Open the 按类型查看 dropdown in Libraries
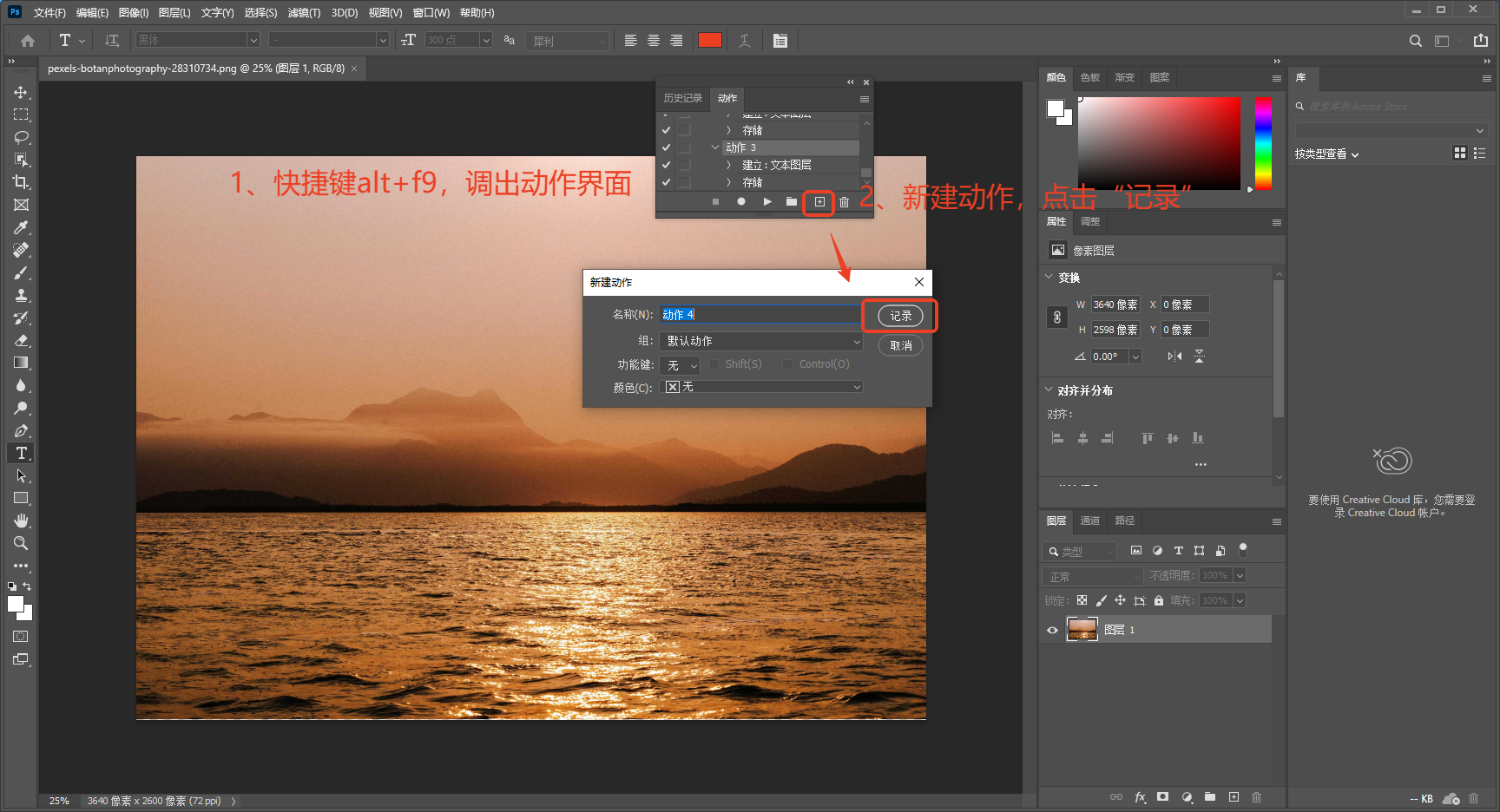 pyautogui.click(x=1327, y=154)
